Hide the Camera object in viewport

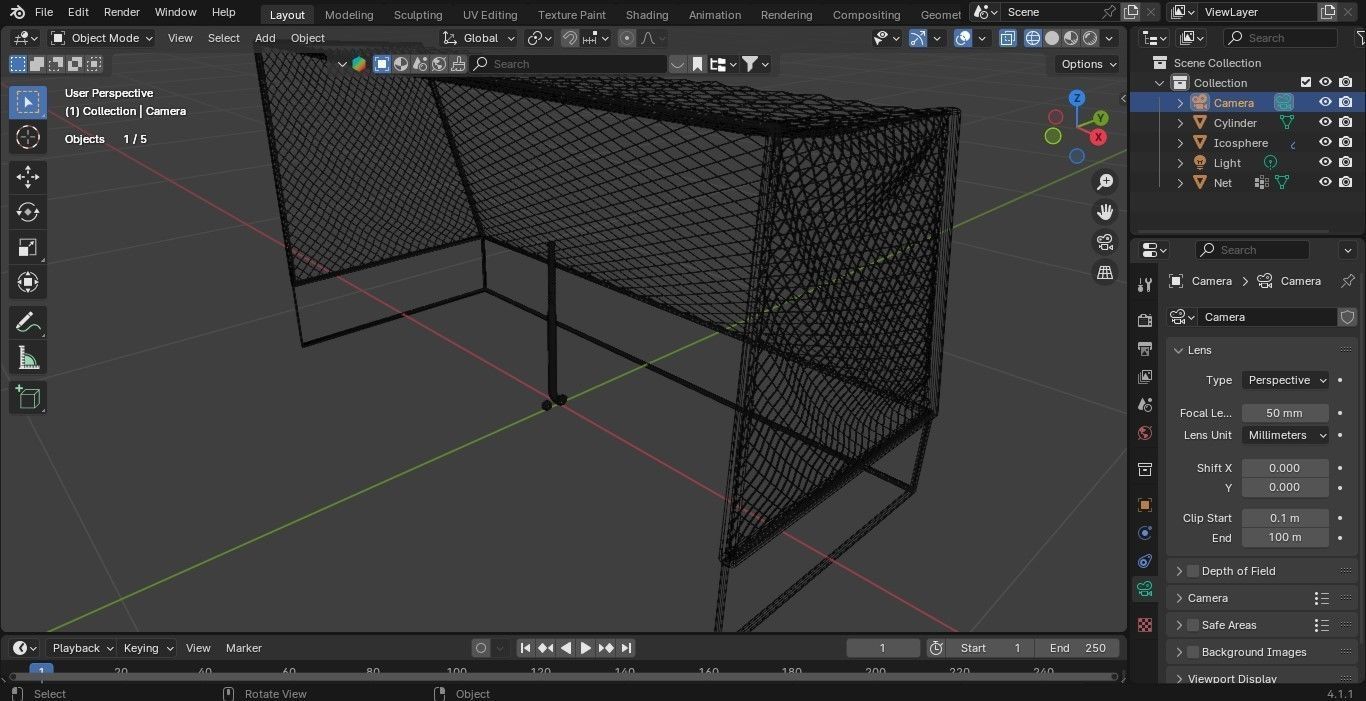click(1325, 102)
